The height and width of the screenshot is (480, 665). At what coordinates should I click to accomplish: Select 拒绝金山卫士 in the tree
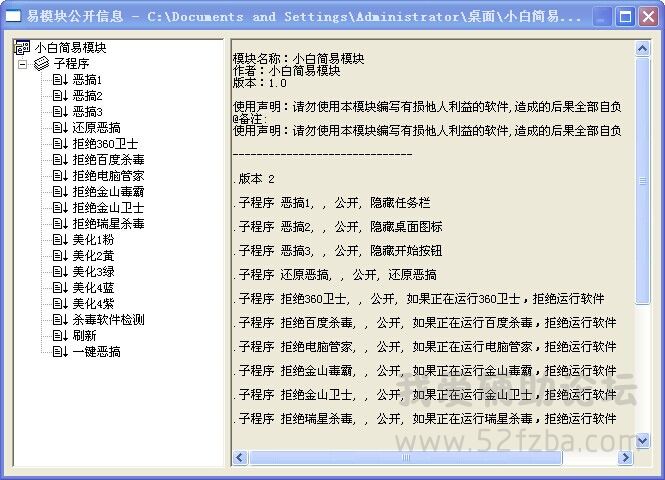108,208
